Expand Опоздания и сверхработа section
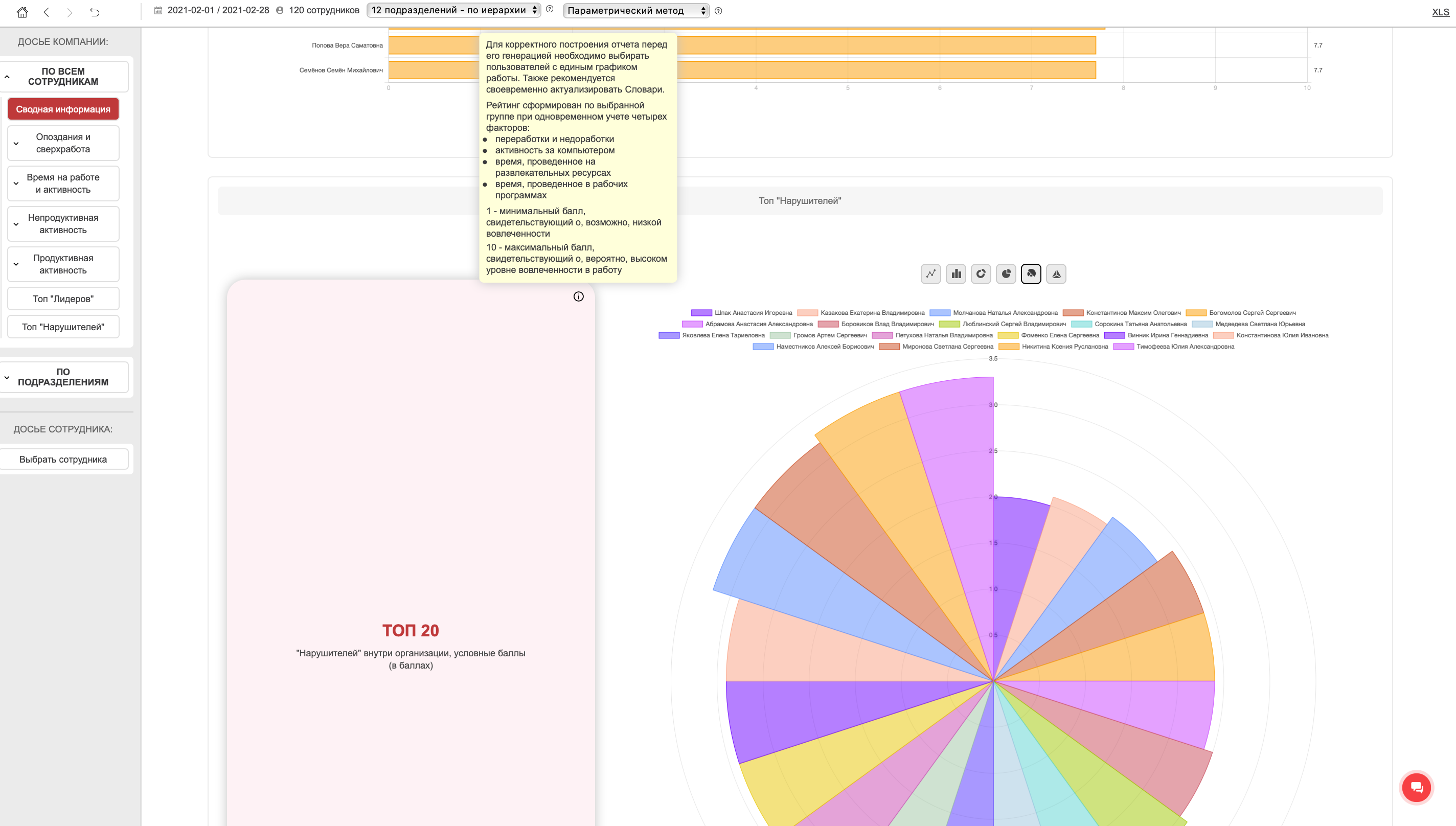The height and width of the screenshot is (826, 1456). [x=63, y=143]
